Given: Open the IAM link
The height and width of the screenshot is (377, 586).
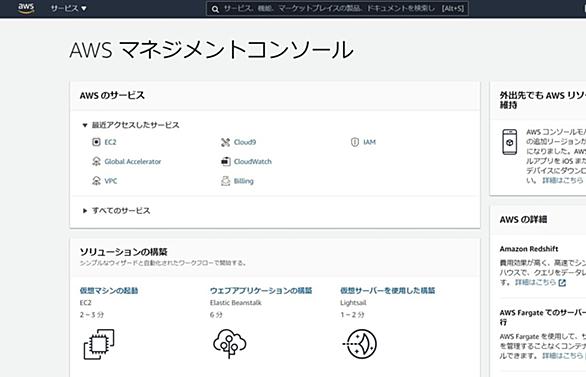Looking at the screenshot, I should point(369,142).
